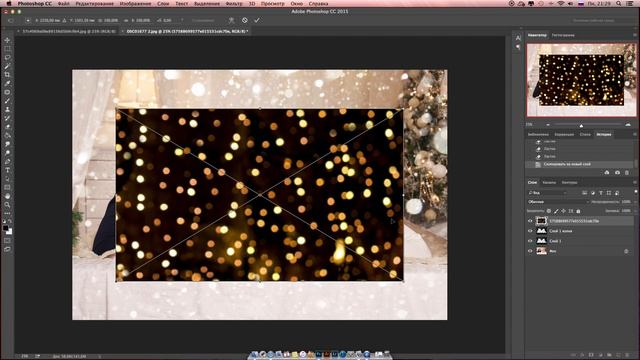
Task: Switch to warp mode in options bar
Action: [231, 20]
